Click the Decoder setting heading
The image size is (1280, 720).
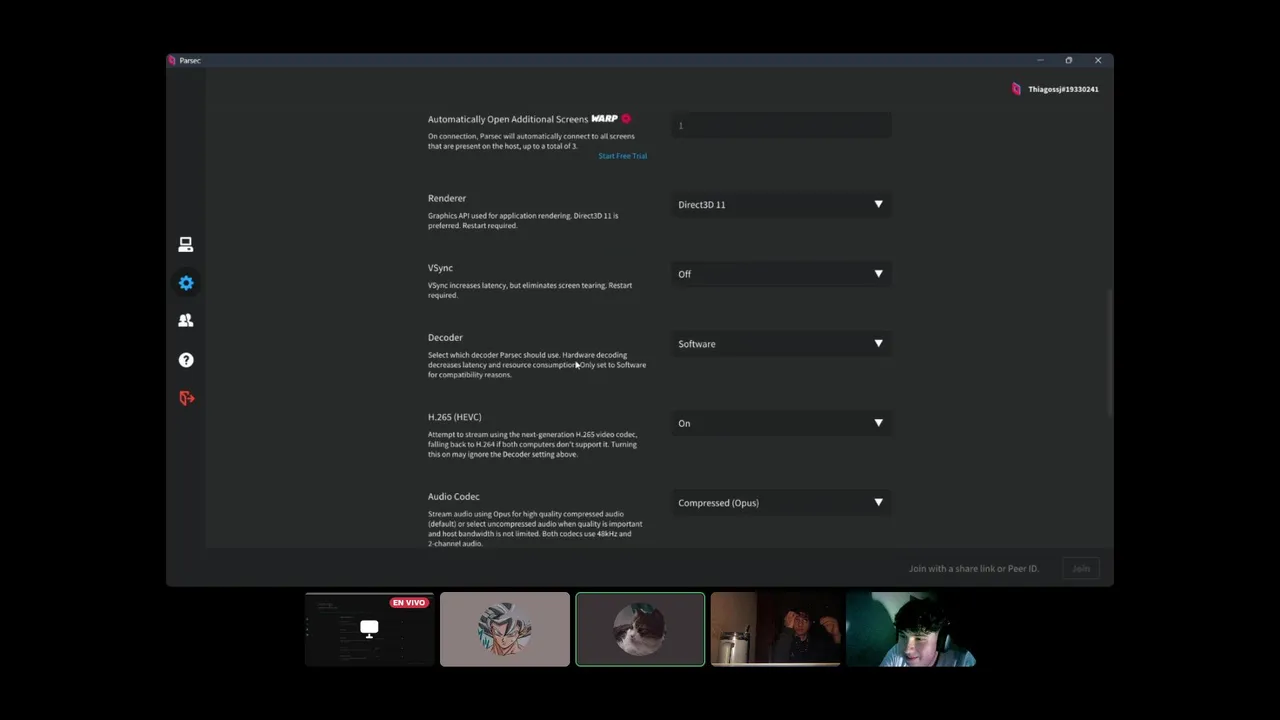(445, 337)
